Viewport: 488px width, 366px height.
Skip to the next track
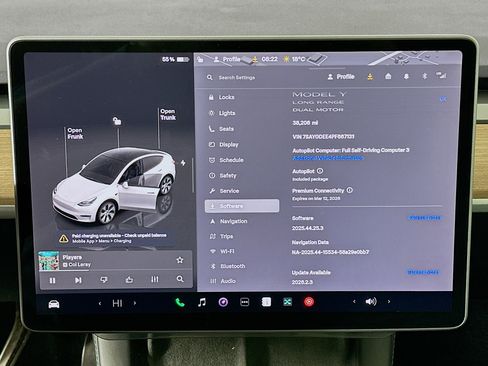(x=78, y=280)
